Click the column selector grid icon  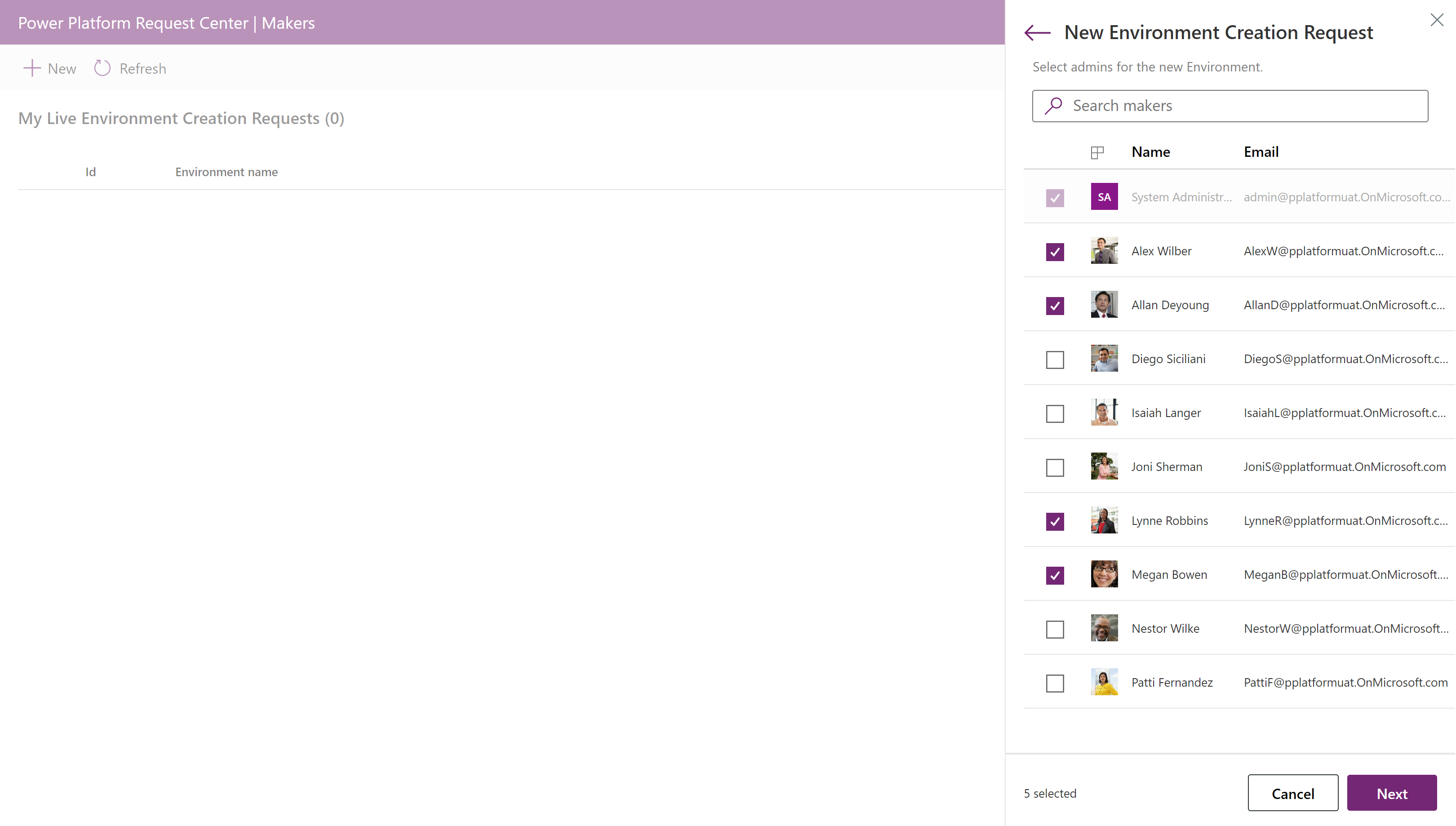point(1097,153)
